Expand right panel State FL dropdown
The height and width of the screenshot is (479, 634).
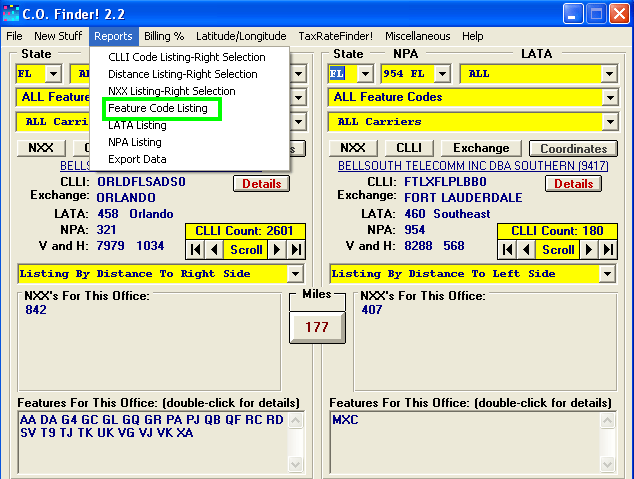[x=365, y=74]
